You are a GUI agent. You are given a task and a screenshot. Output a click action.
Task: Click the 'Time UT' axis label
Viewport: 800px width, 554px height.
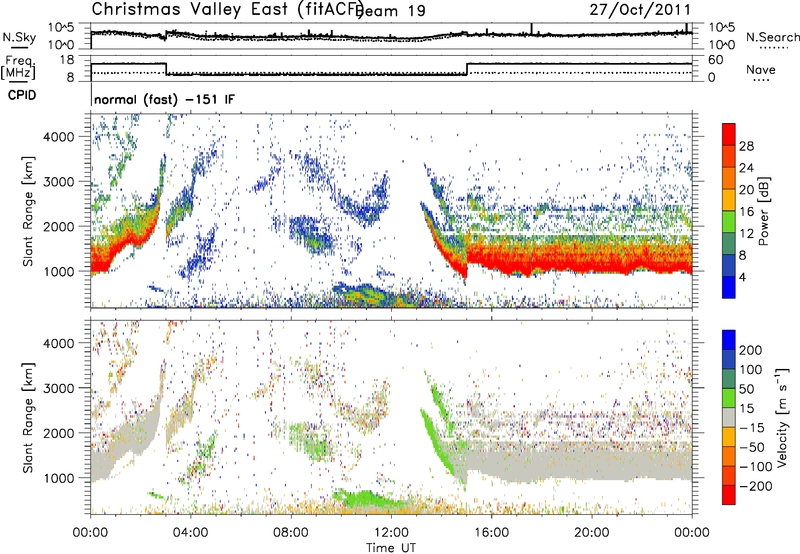pyautogui.click(x=391, y=547)
